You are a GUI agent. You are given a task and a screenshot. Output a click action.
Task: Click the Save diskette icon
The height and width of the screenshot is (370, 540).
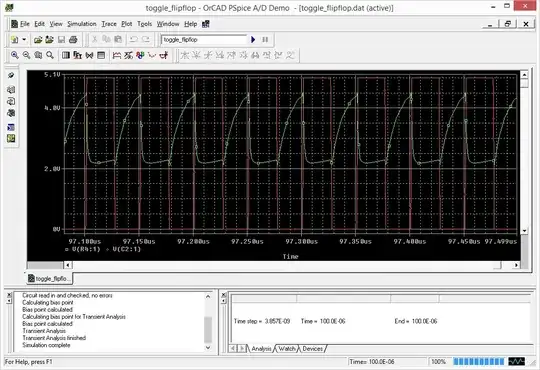point(61,40)
